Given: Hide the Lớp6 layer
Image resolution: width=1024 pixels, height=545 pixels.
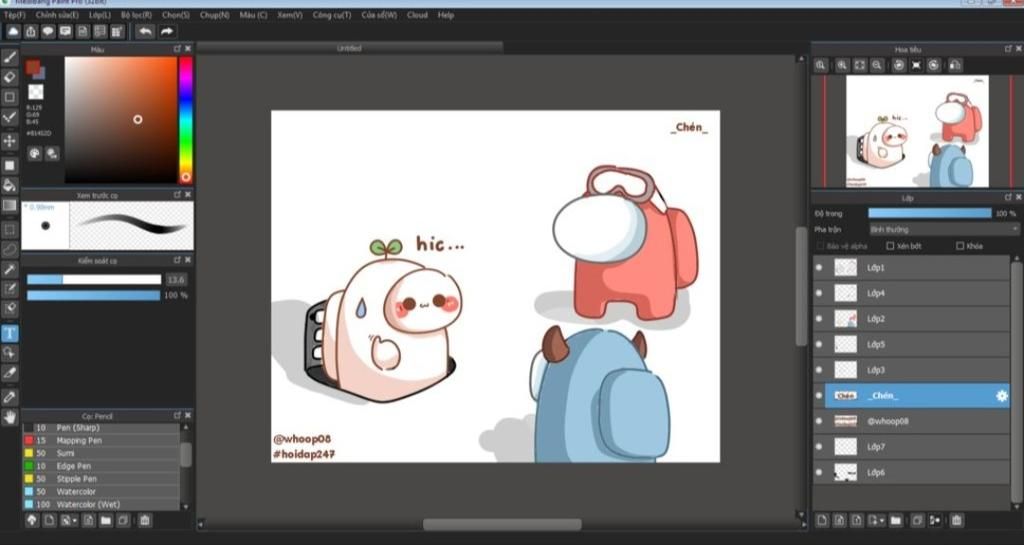Looking at the screenshot, I should (819, 472).
